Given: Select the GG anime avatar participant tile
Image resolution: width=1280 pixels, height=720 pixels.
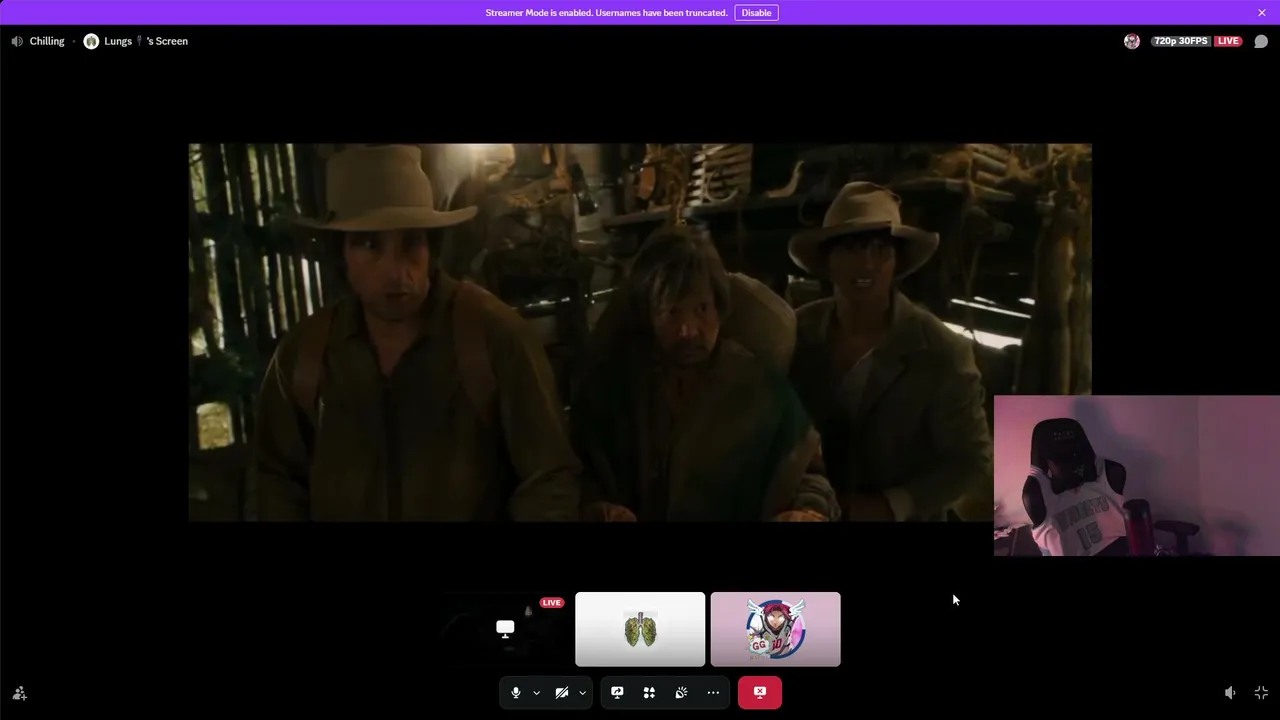Looking at the screenshot, I should coord(775,629).
